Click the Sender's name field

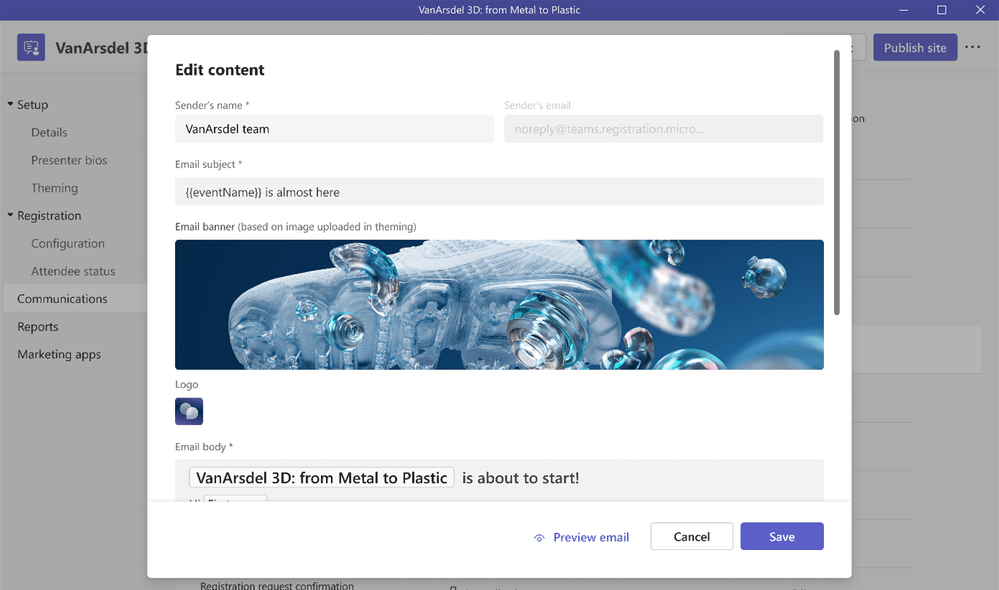point(334,129)
